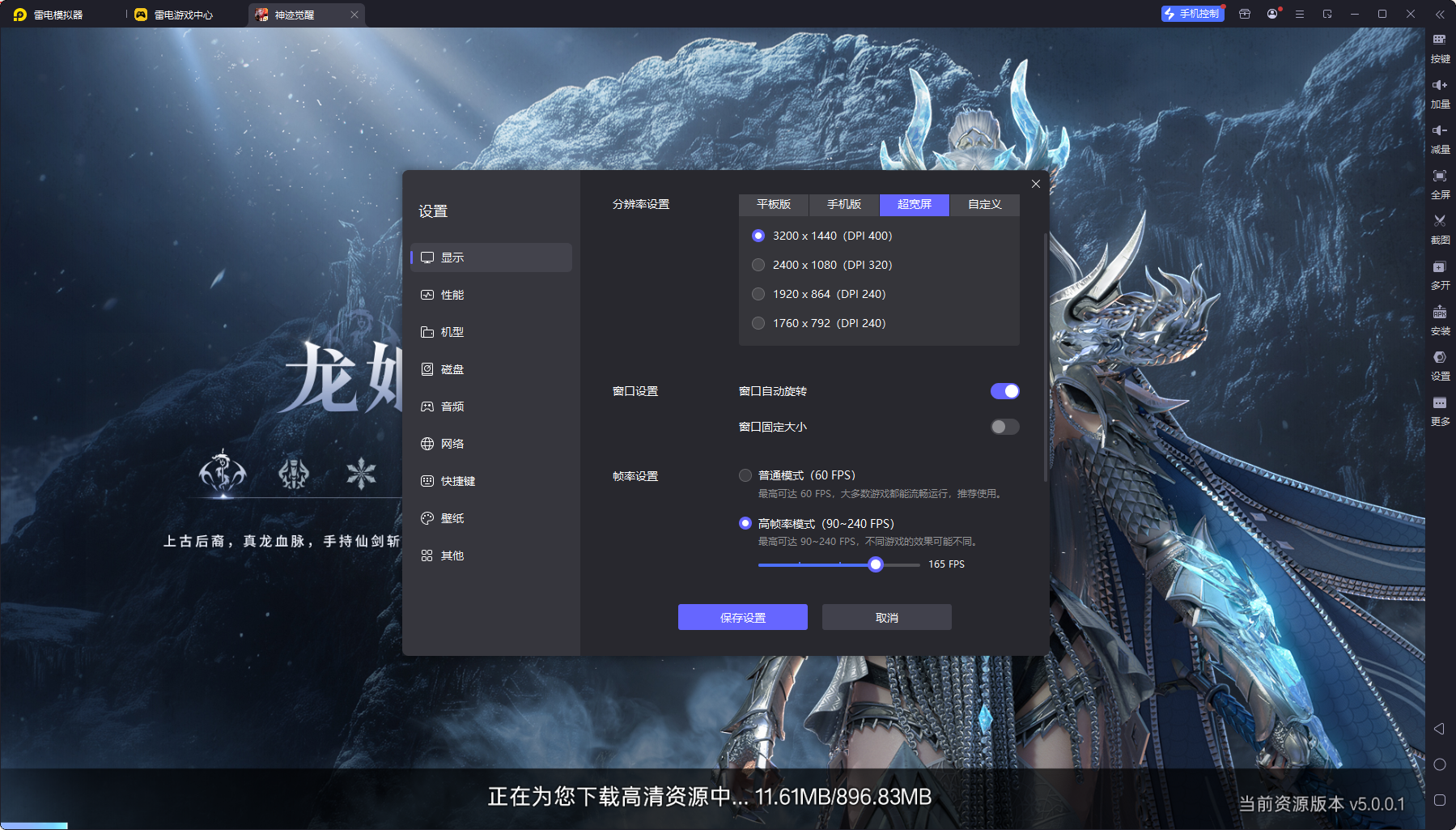Viewport: 1456px width, 830px height.
Task: Open the 多开 multi-instance tool
Action: (x=1440, y=274)
